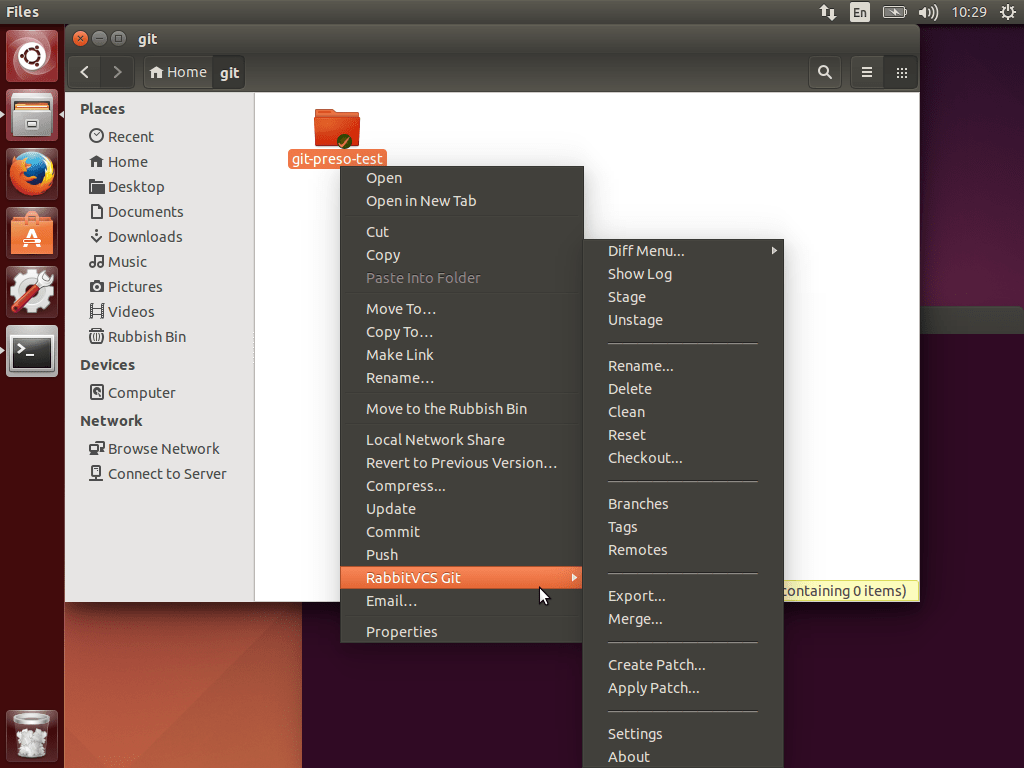
Task: Open the system power gear menu
Action: pyautogui.click(x=1008, y=12)
